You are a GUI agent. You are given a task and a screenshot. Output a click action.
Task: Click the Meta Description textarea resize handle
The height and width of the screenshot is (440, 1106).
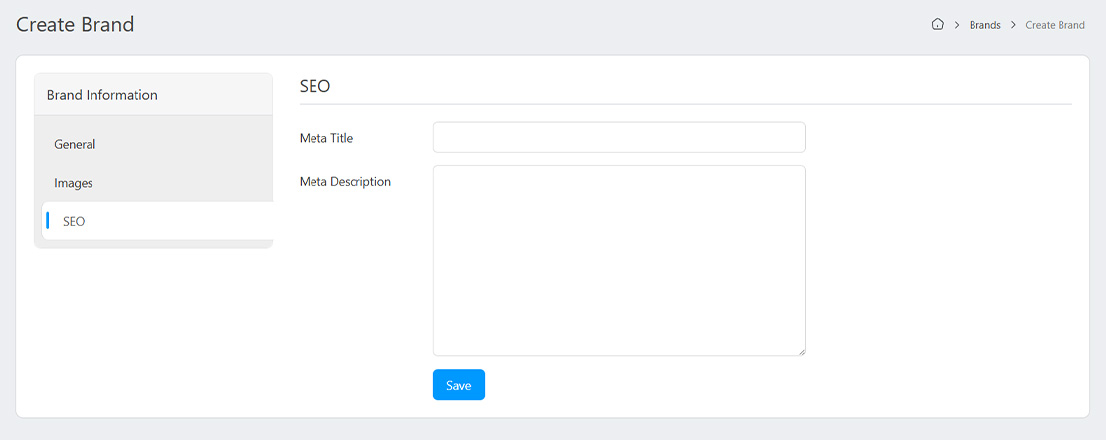click(801, 351)
